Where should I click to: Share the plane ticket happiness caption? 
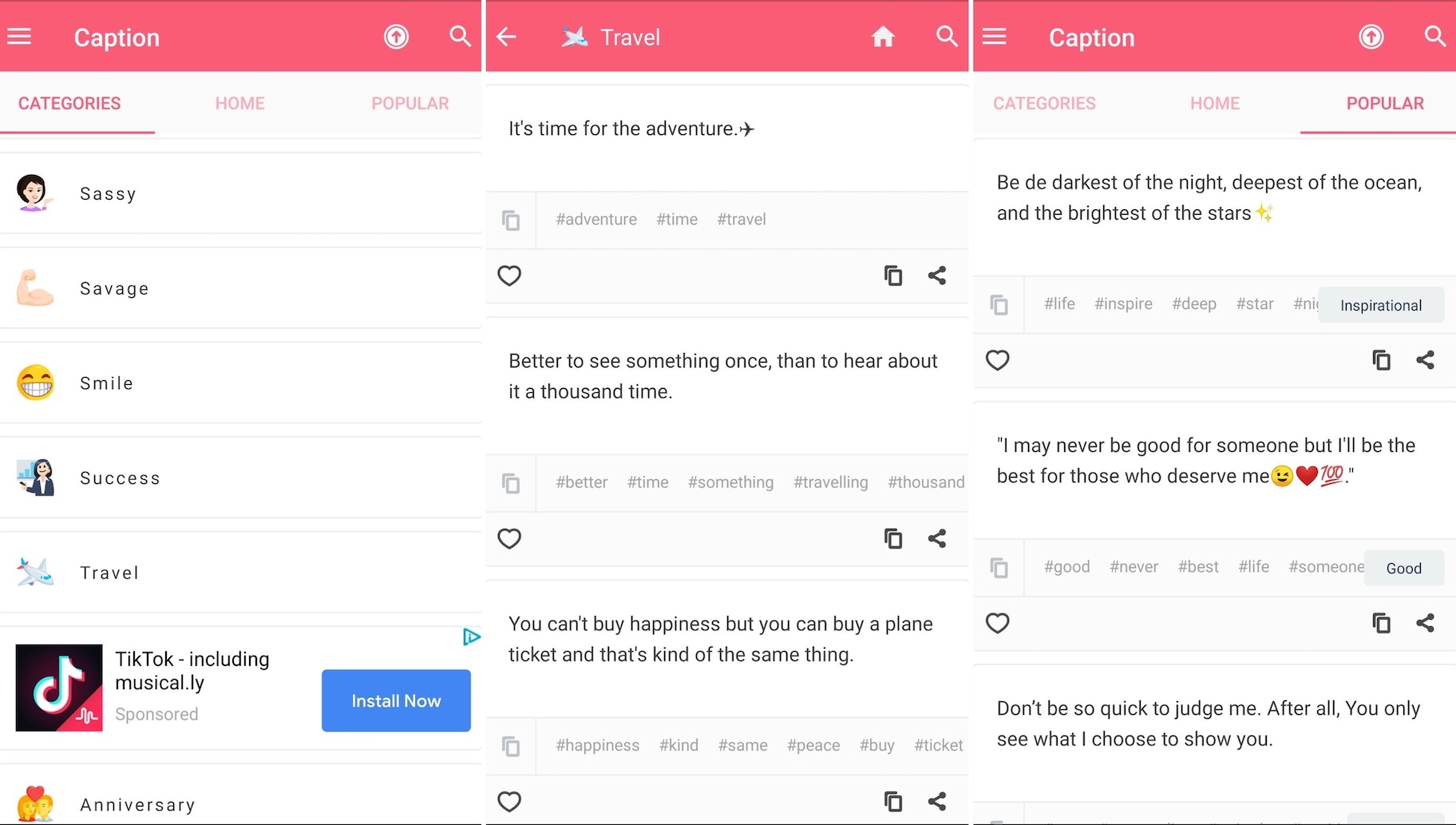click(x=937, y=801)
